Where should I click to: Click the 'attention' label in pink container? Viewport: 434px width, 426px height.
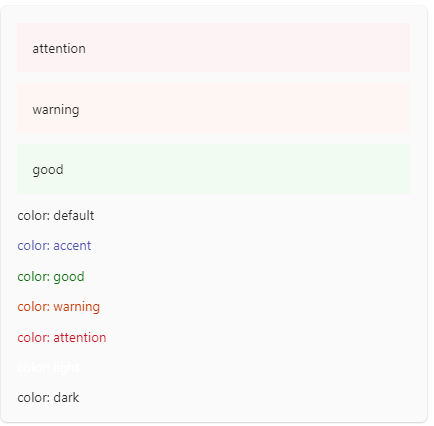[59, 49]
